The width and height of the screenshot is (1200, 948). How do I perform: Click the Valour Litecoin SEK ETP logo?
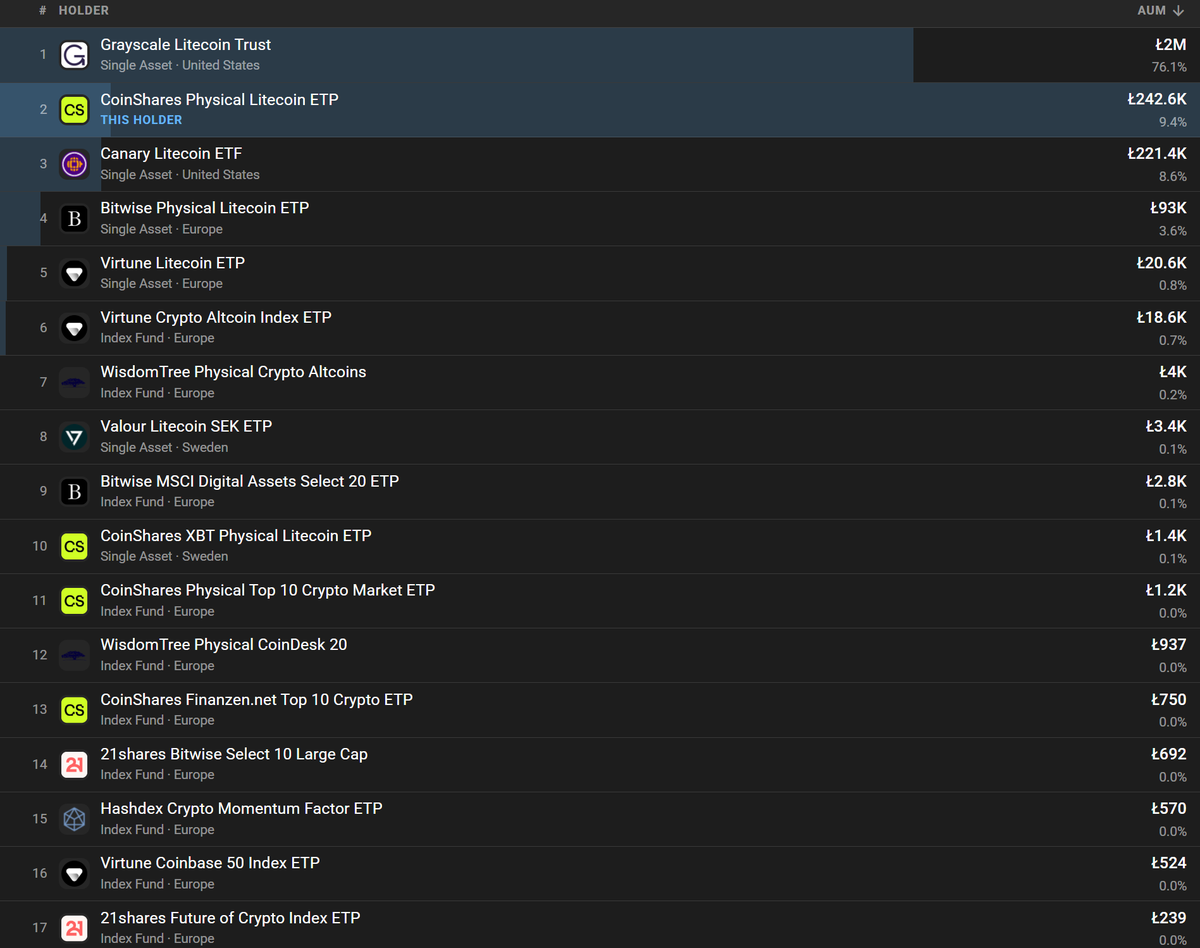[x=74, y=437]
